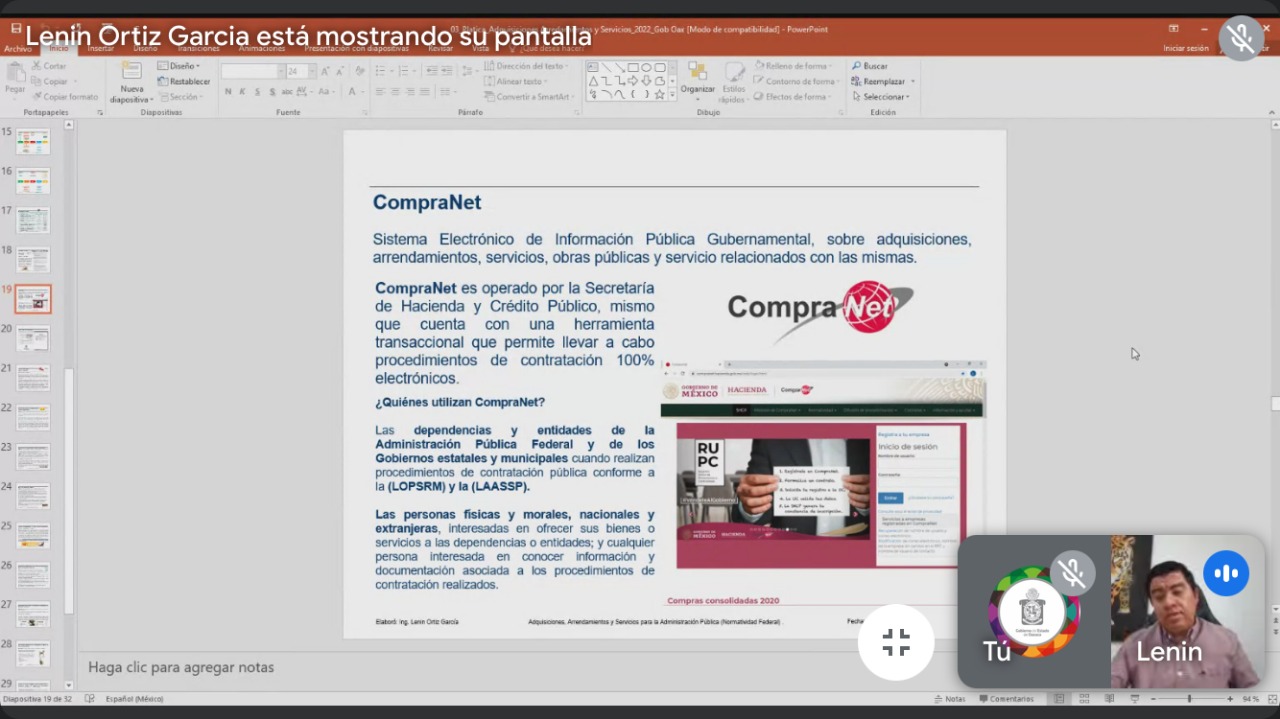Toggle strikethrough formatting
The image size is (1280, 719).
pos(273,91)
